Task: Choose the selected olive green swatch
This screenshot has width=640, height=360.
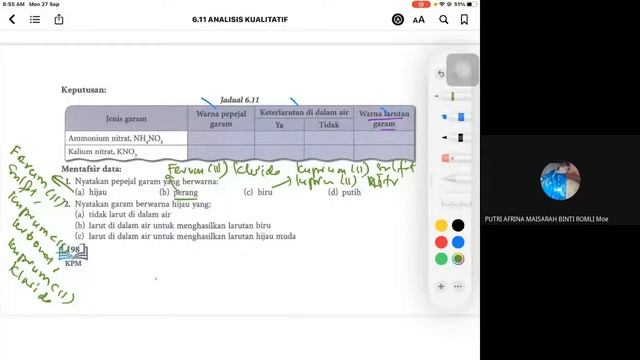Action: click(458, 259)
